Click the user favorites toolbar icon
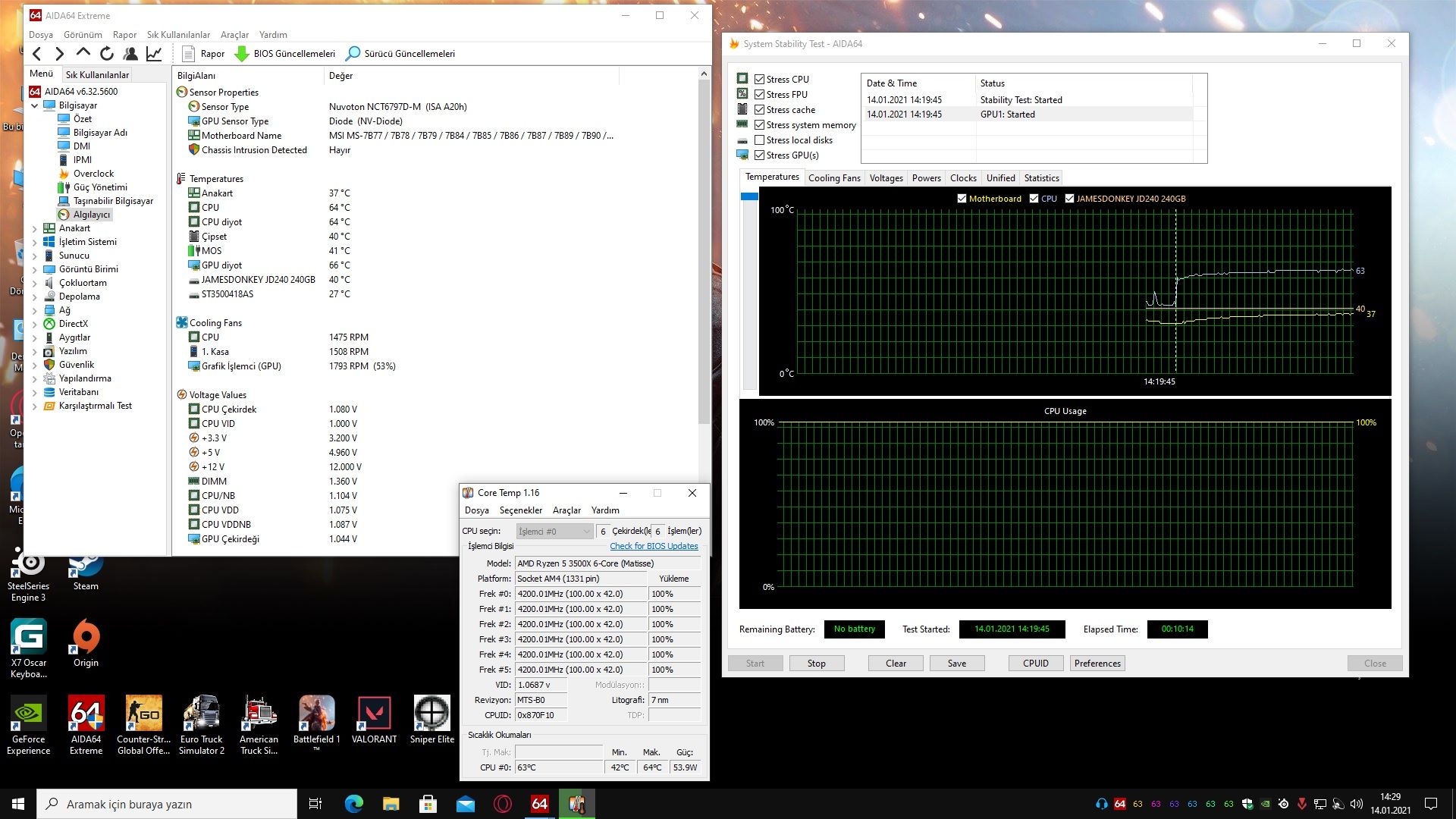The width and height of the screenshot is (1456, 819). click(130, 54)
